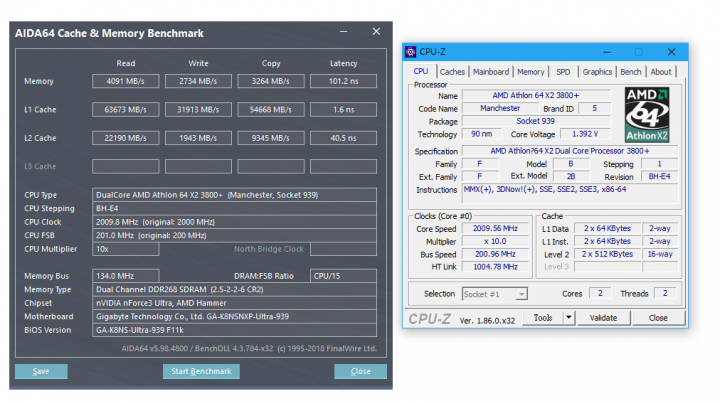Open the Memory tab in CPU-Z

pyautogui.click(x=530, y=72)
